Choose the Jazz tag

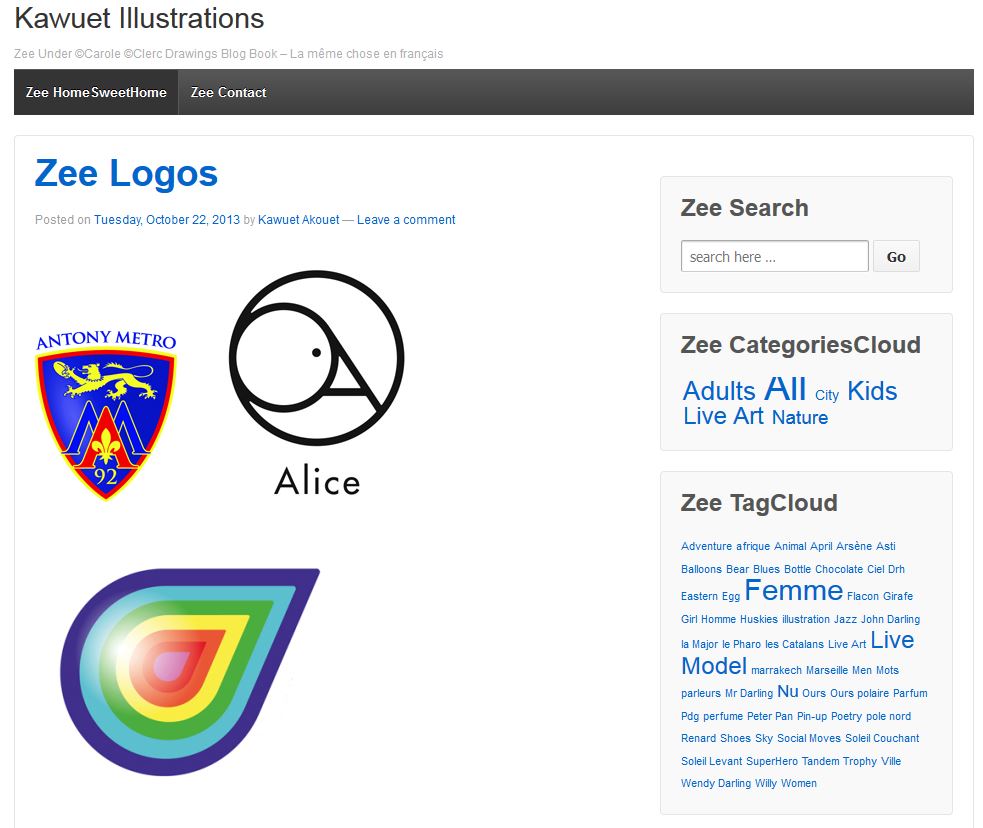[845, 619]
